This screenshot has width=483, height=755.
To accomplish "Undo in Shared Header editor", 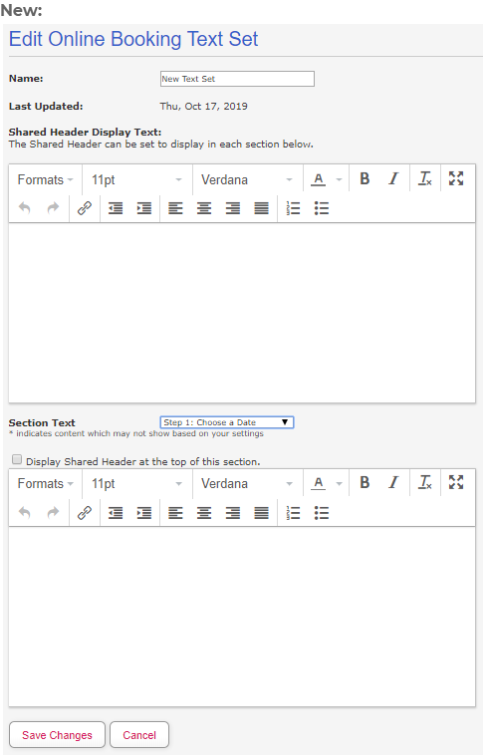I will tap(25, 208).
